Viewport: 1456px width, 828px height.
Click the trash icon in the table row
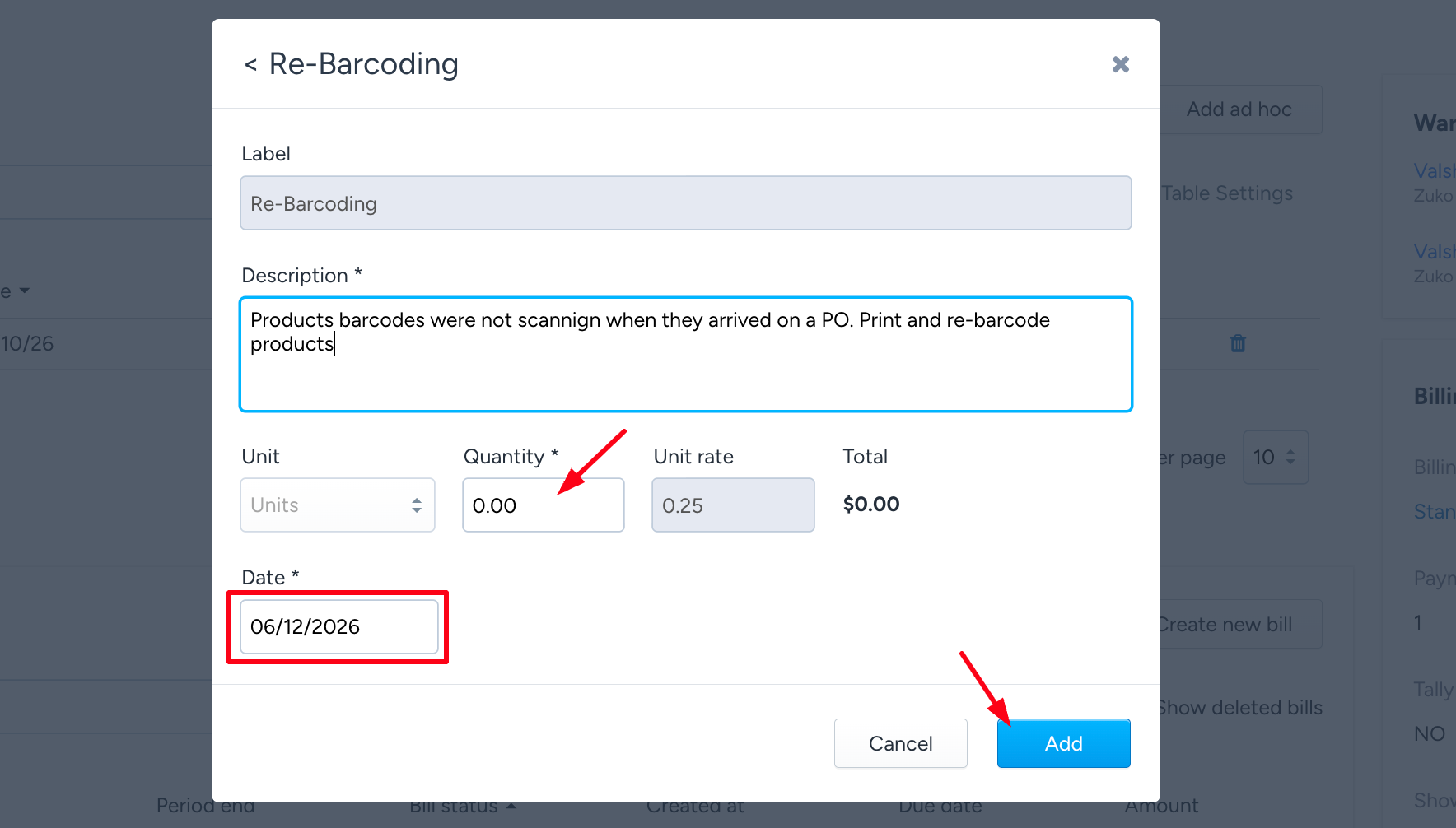[1238, 343]
